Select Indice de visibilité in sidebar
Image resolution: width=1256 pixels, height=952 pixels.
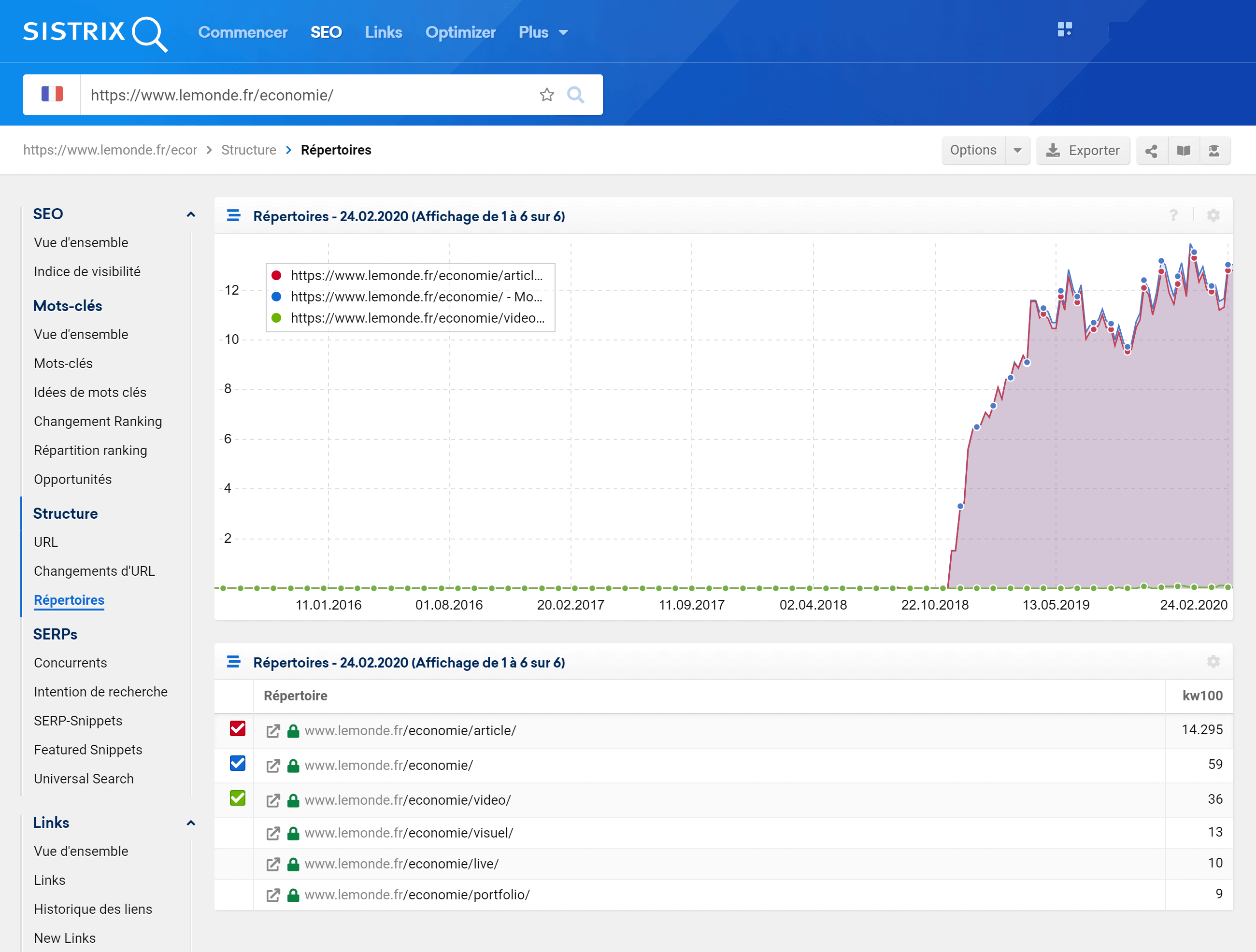tap(87, 271)
